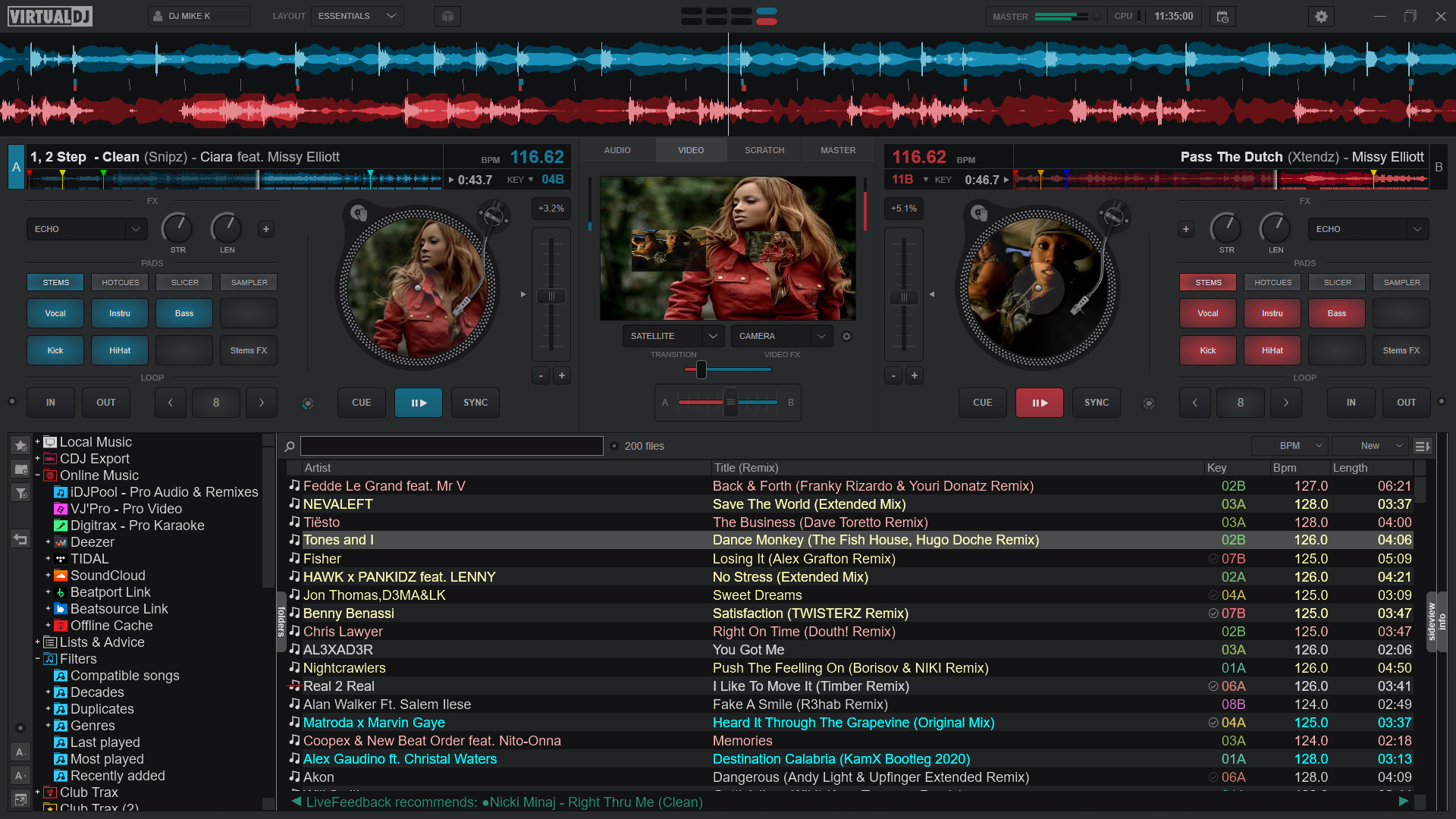The width and height of the screenshot is (1456, 819).
Task: Click the list sort icon beside the New dropdown
Action: (1423, 446)
